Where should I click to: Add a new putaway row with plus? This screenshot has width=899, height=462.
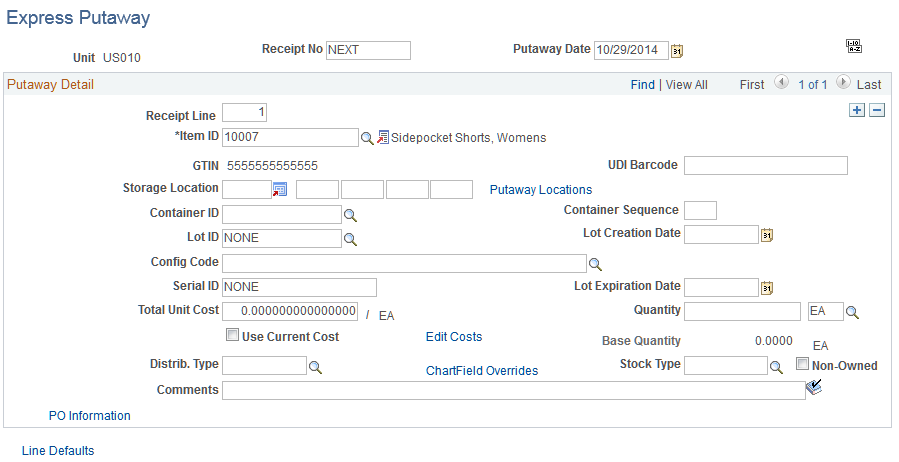(857, 111)
